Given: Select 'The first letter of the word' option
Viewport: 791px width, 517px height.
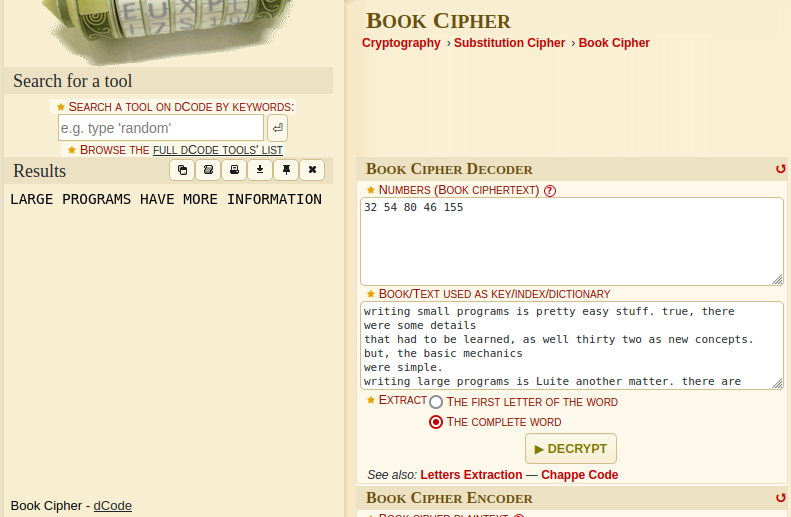Looking at the screenshot, I should point(436,402).
